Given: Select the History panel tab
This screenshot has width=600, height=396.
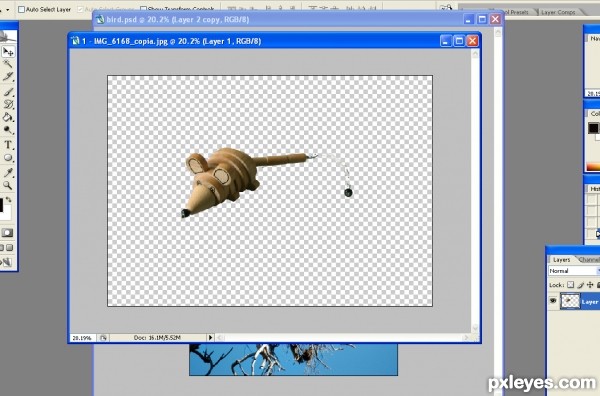Looking at the screenshot, I should click(595, 189).
